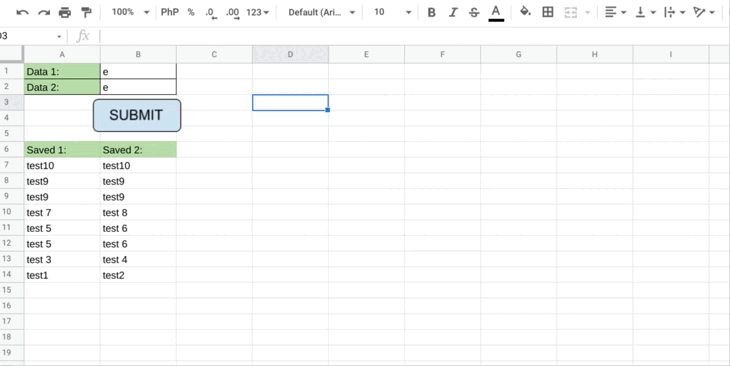Screen dimensions: 730x366
Task: Select cell A7 containing test10
Action: click(62, 165)
